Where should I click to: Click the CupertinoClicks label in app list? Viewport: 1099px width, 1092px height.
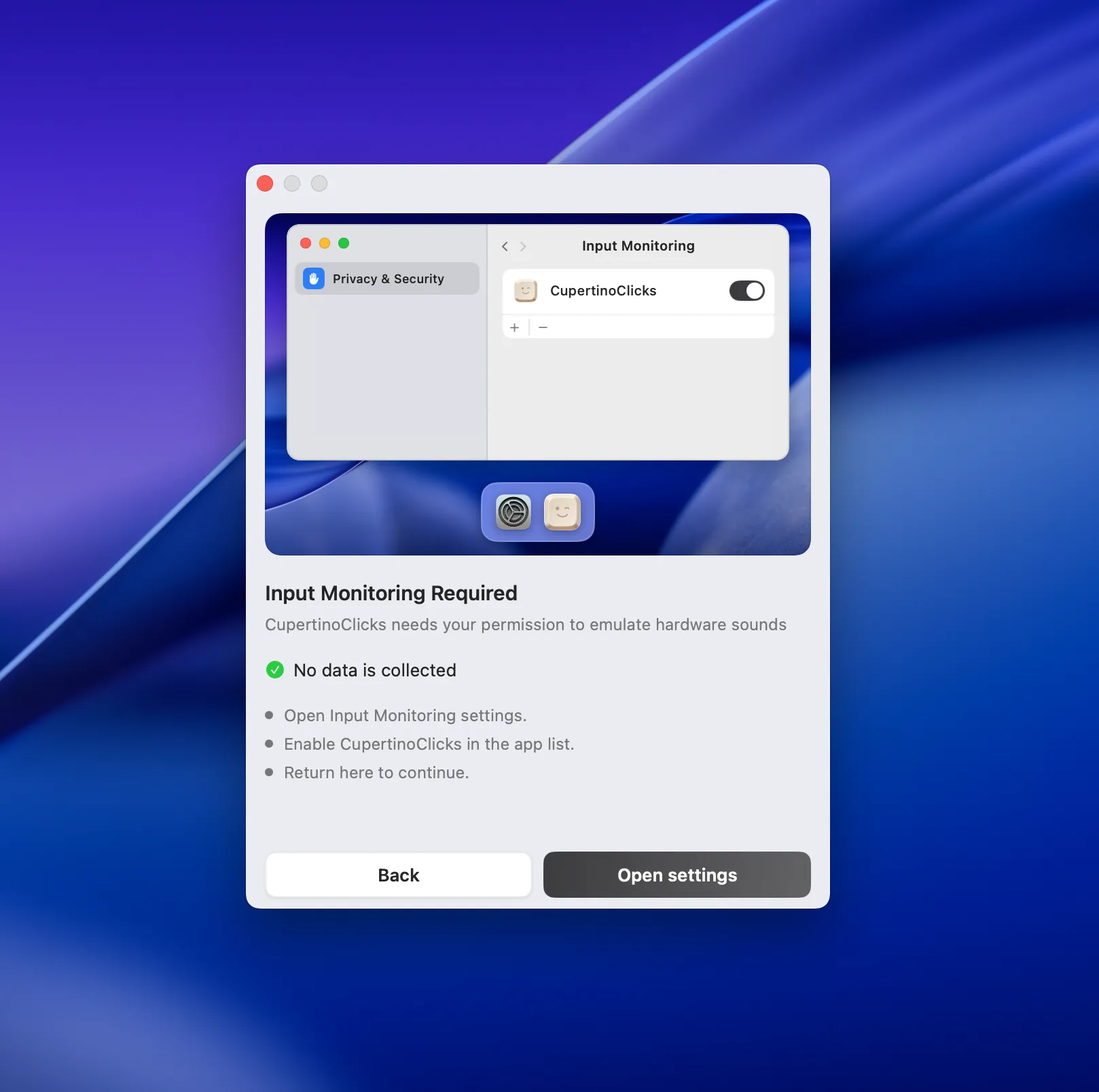tap(603, 291)
